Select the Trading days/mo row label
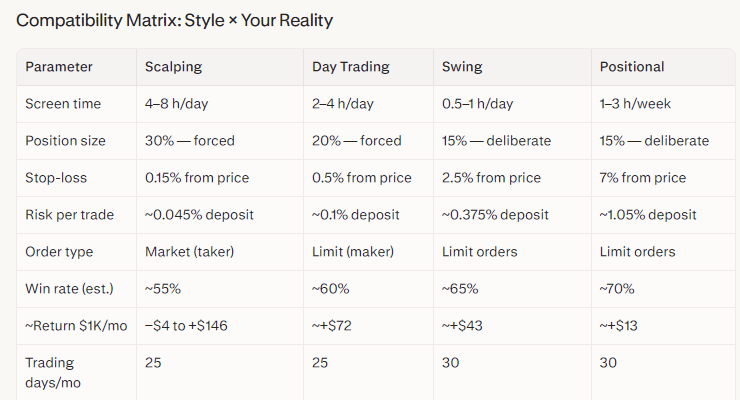 [x=50, y=372]
